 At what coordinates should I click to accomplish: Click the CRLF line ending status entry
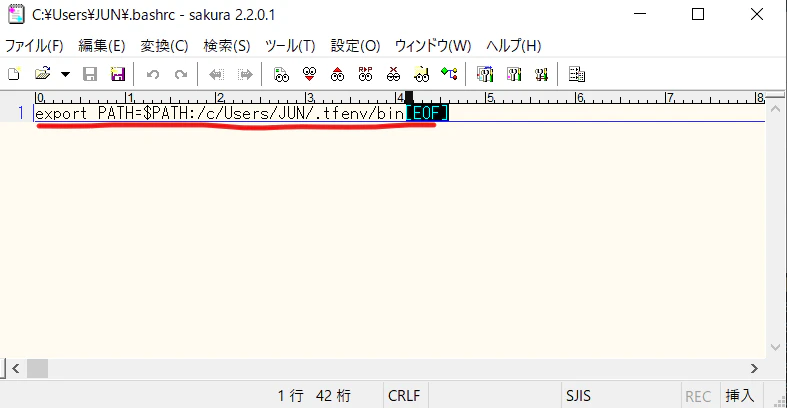coord(404,396)
